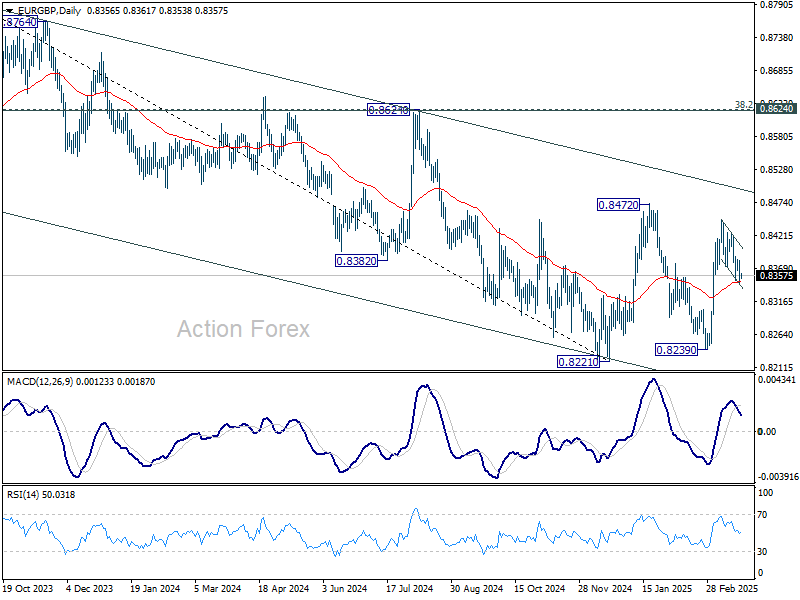This screenshot has height=600, width=800.
Task: Click the 19 Jan 2024 date label
Action: (x=155, y=588)
